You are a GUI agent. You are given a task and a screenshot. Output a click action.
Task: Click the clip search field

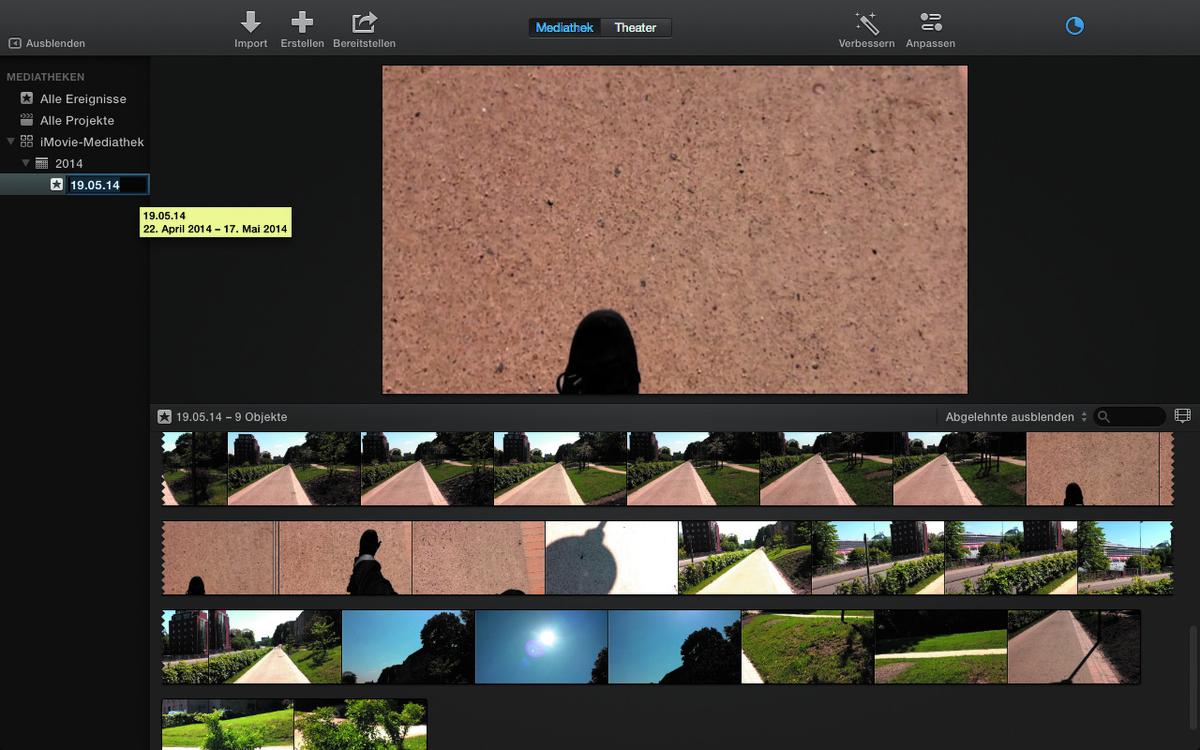pyautogui.click(x=1130, y=417)
